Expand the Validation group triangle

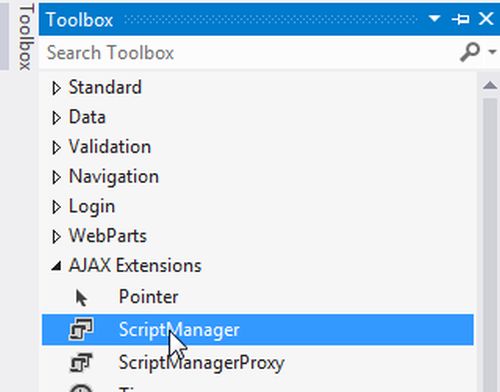pyautogui.click(x=56, y=148)
